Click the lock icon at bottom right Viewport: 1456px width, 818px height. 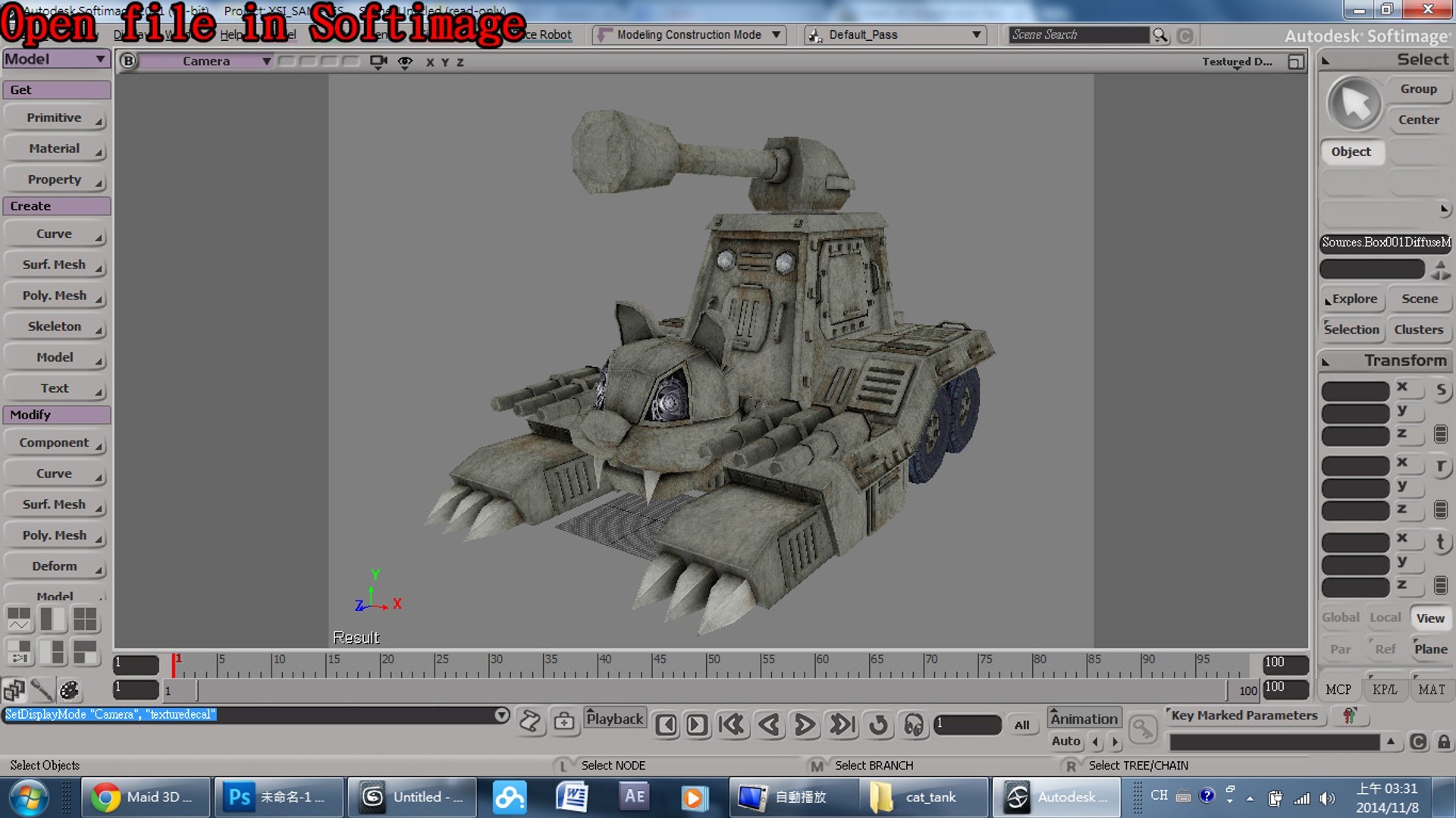click(x=1444, y=742)
